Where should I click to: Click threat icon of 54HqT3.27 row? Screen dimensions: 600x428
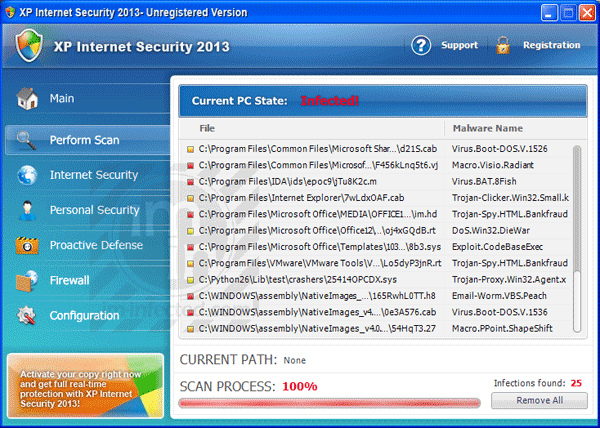click(190, 329)
